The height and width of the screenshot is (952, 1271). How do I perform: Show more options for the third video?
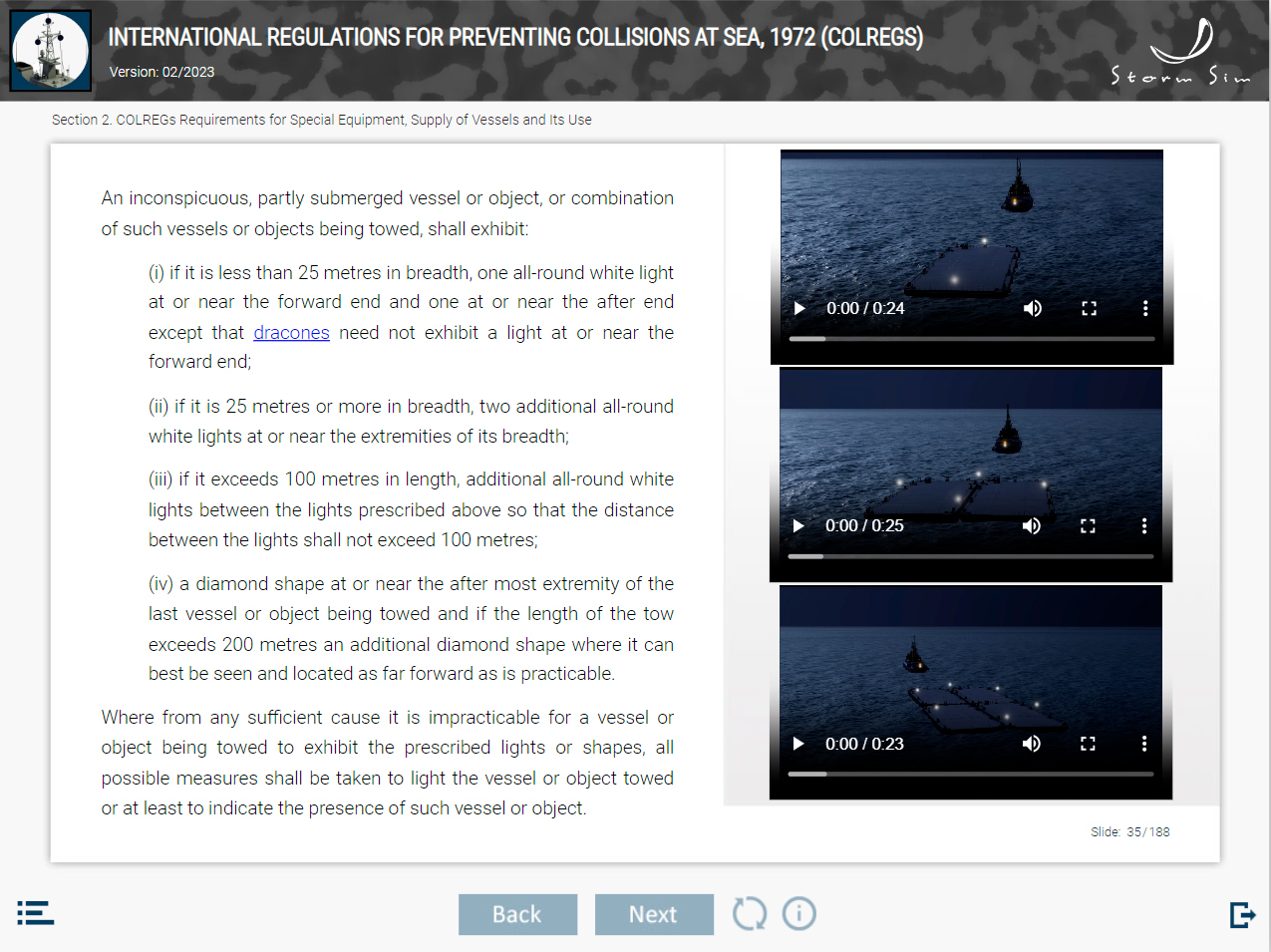pos(1144,744)
